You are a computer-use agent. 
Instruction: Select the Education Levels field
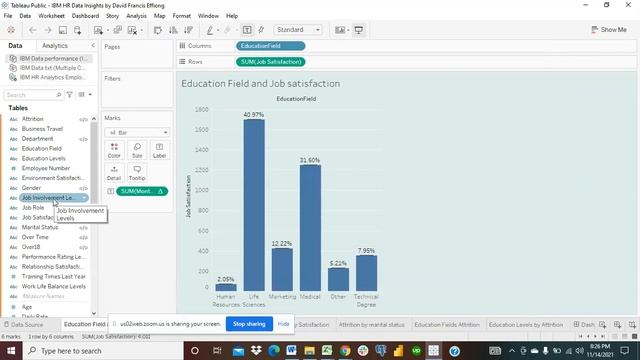point(44,158)
